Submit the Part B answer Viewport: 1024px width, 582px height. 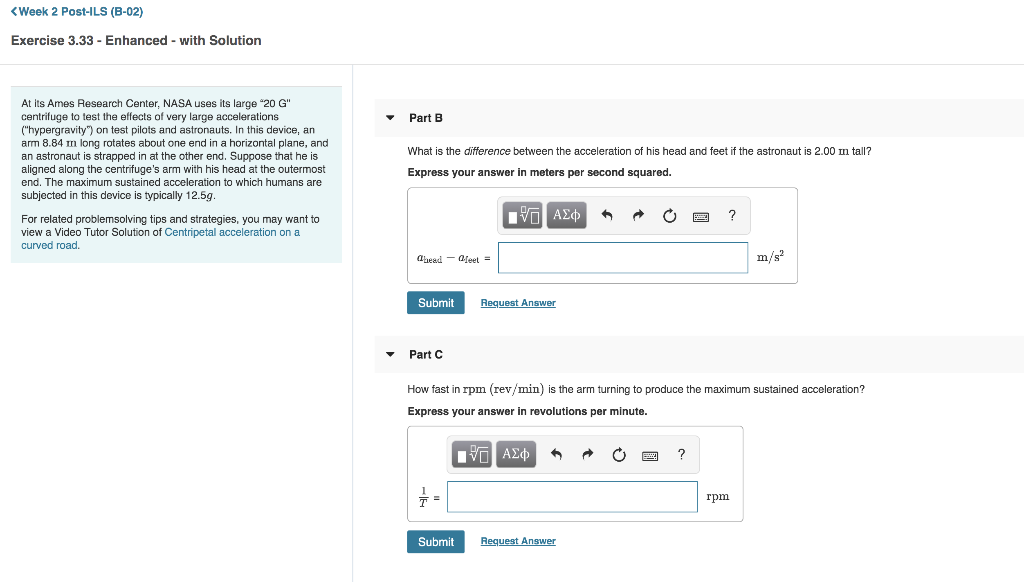point(435,302)
